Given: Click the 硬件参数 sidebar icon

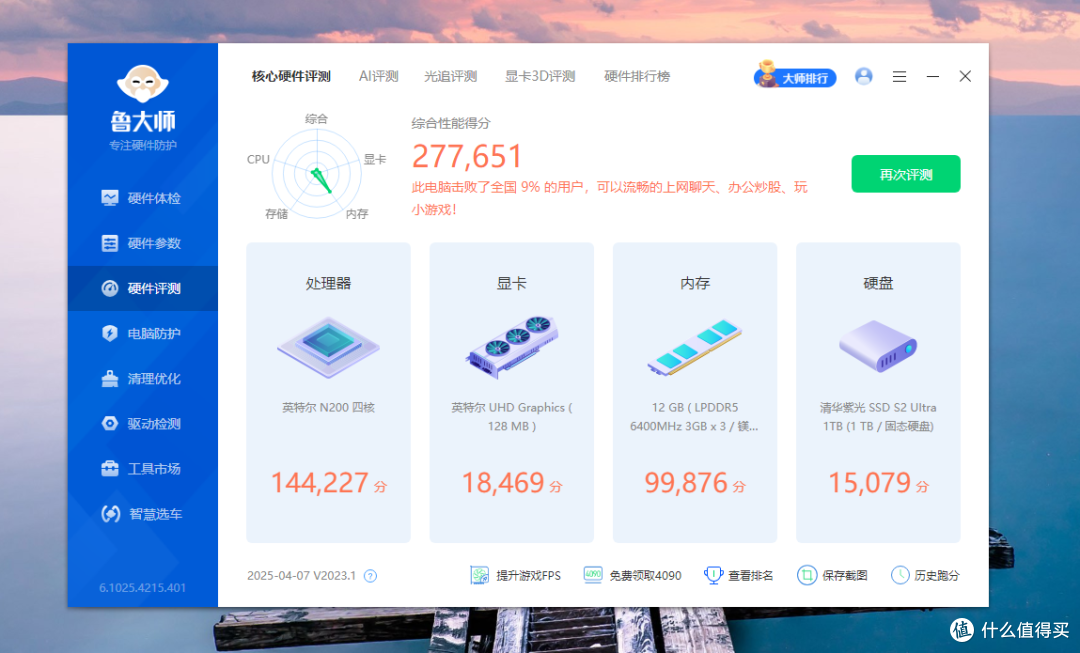Looking at the screenshot, I should [110, 243].
